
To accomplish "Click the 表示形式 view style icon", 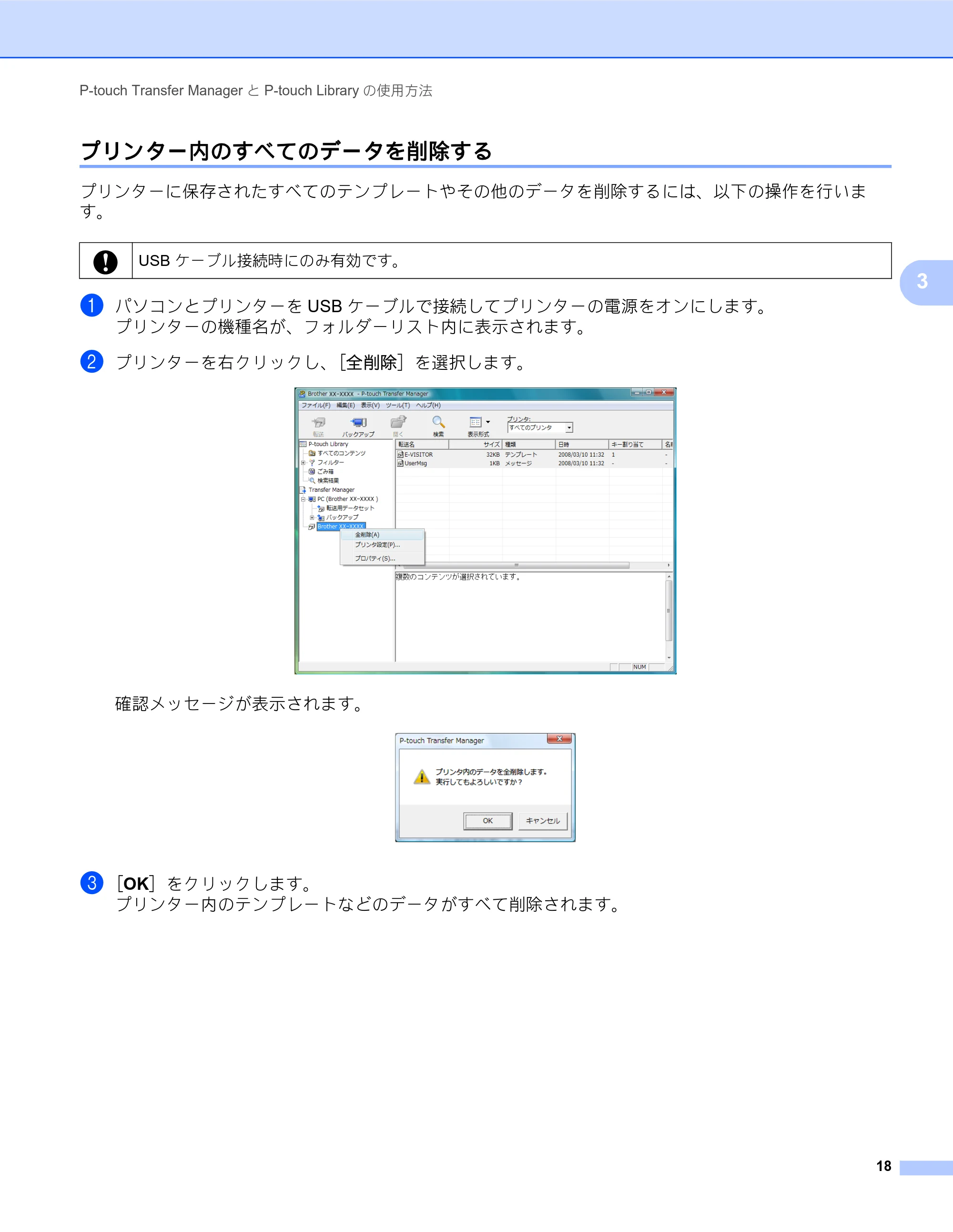I will click(476, 422).
